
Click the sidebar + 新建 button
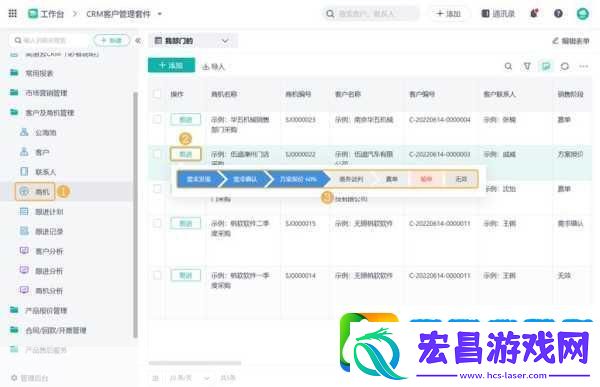click(x=112, y=40)
